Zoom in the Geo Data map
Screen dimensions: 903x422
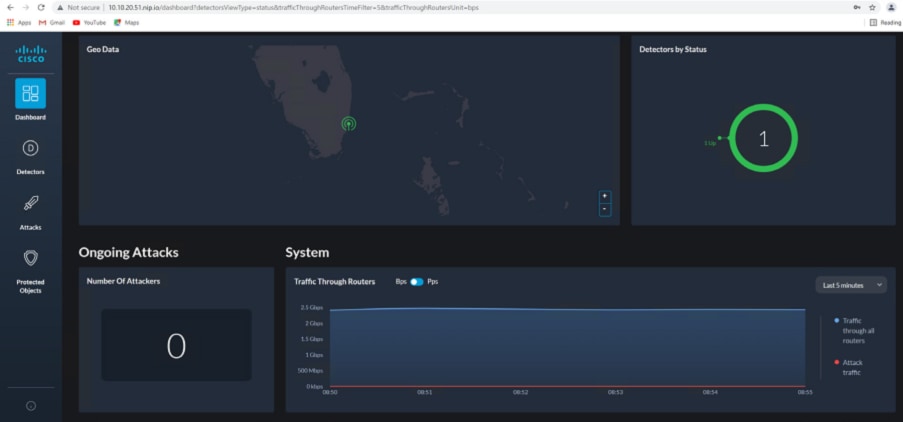(x=605, y=196)
